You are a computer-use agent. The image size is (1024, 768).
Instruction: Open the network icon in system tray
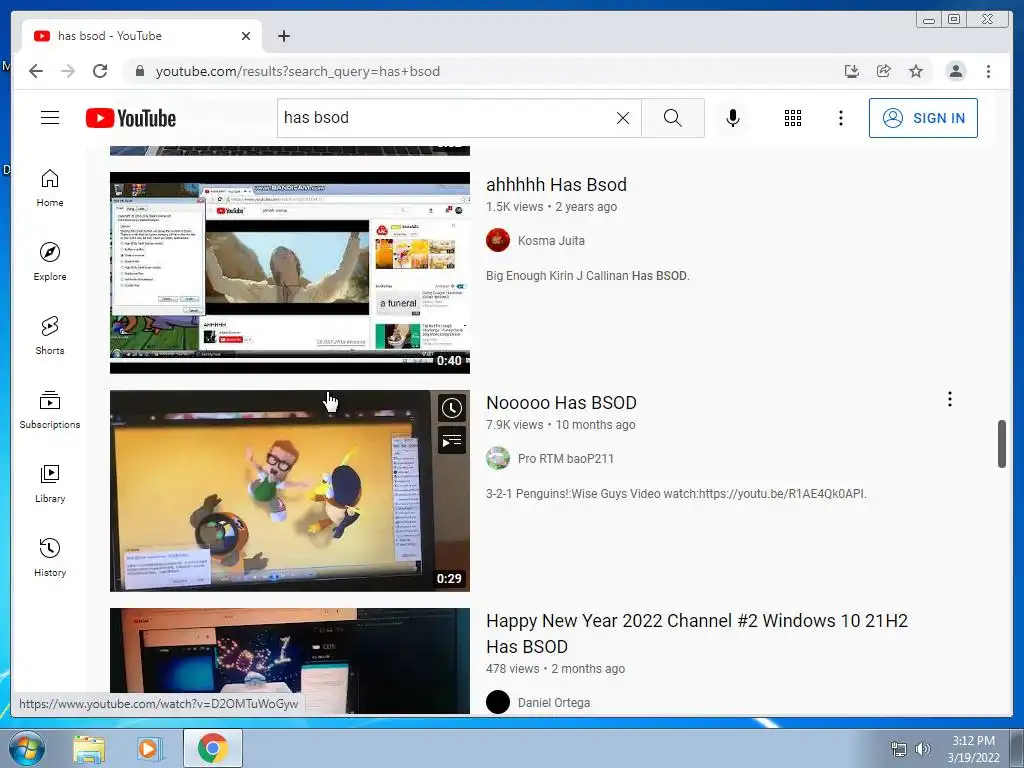pos(899,749)
